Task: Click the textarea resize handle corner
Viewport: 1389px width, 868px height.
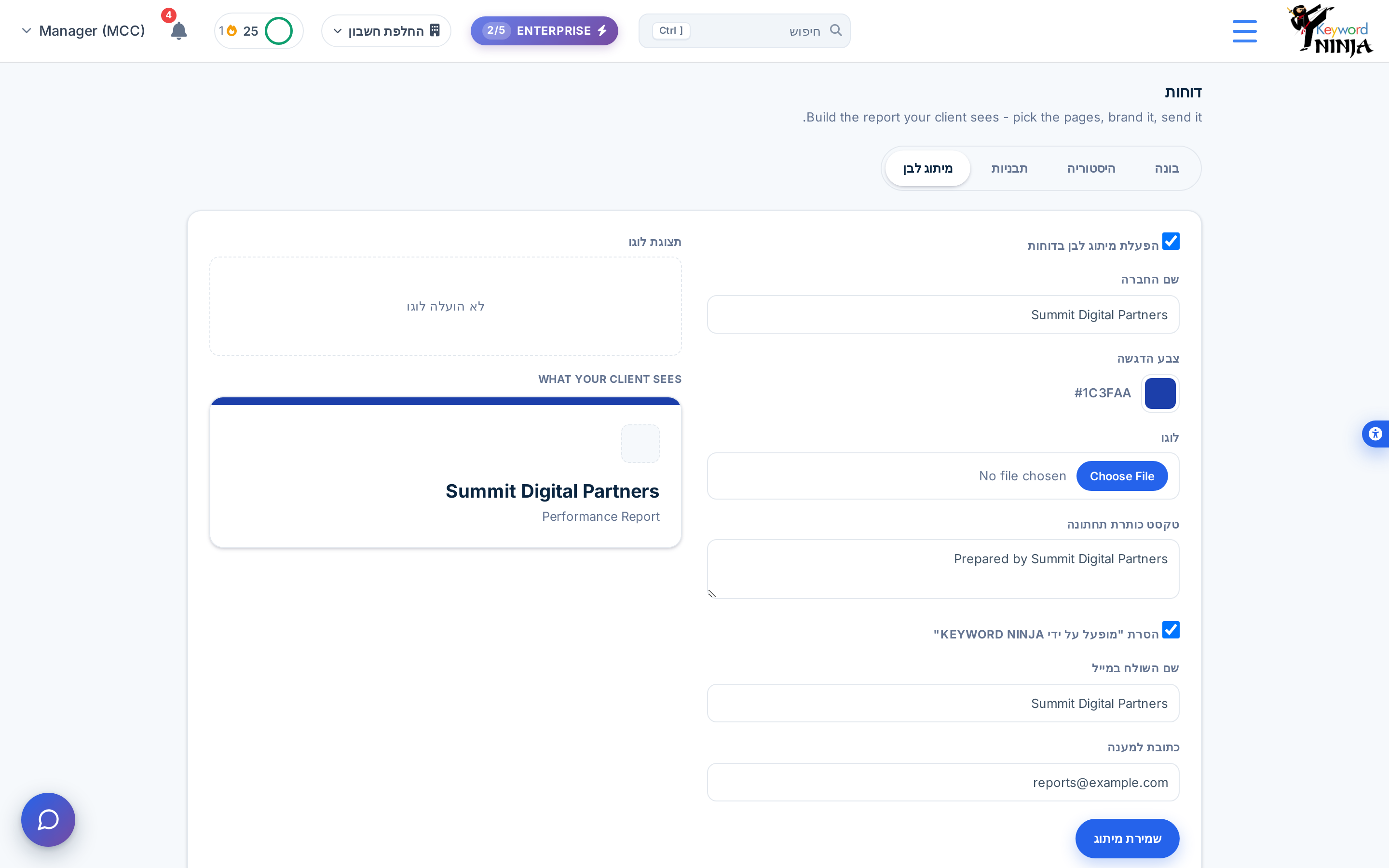Action: point(712,594)
